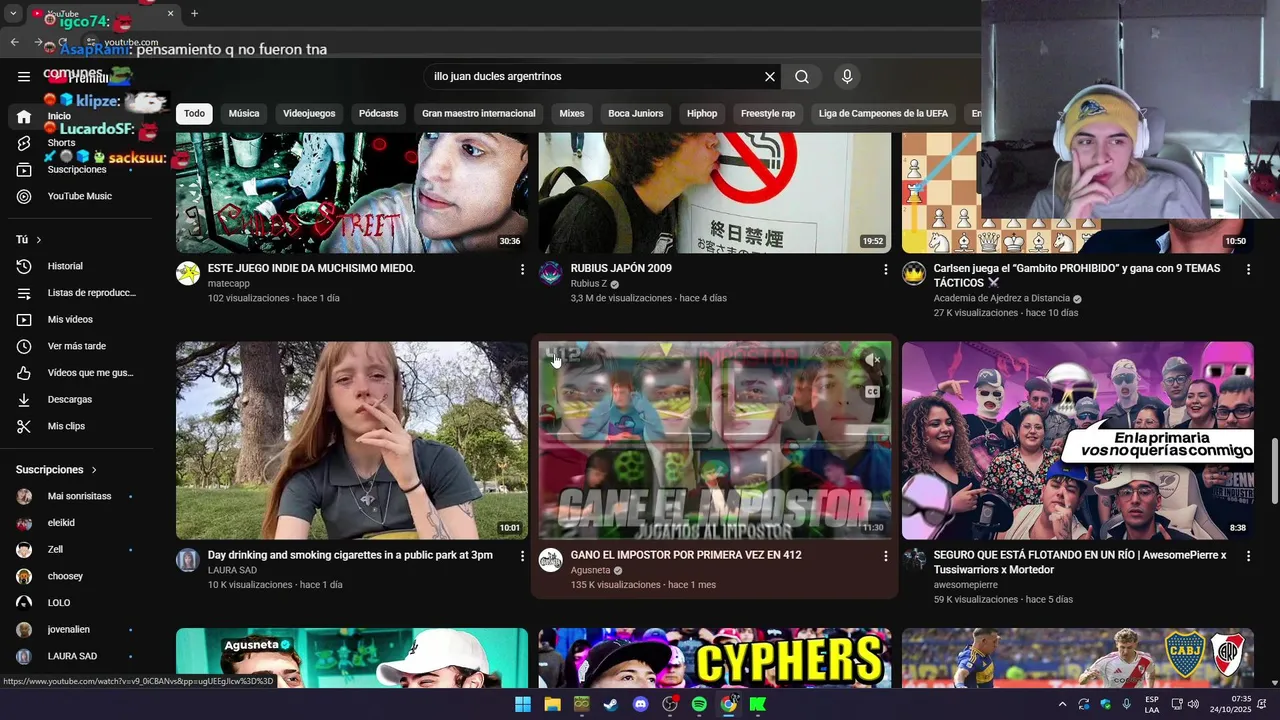Toggle subtitles CC on the video preview
The height and width of the screenshot is (720, 1280).
(x=872, y=392)
